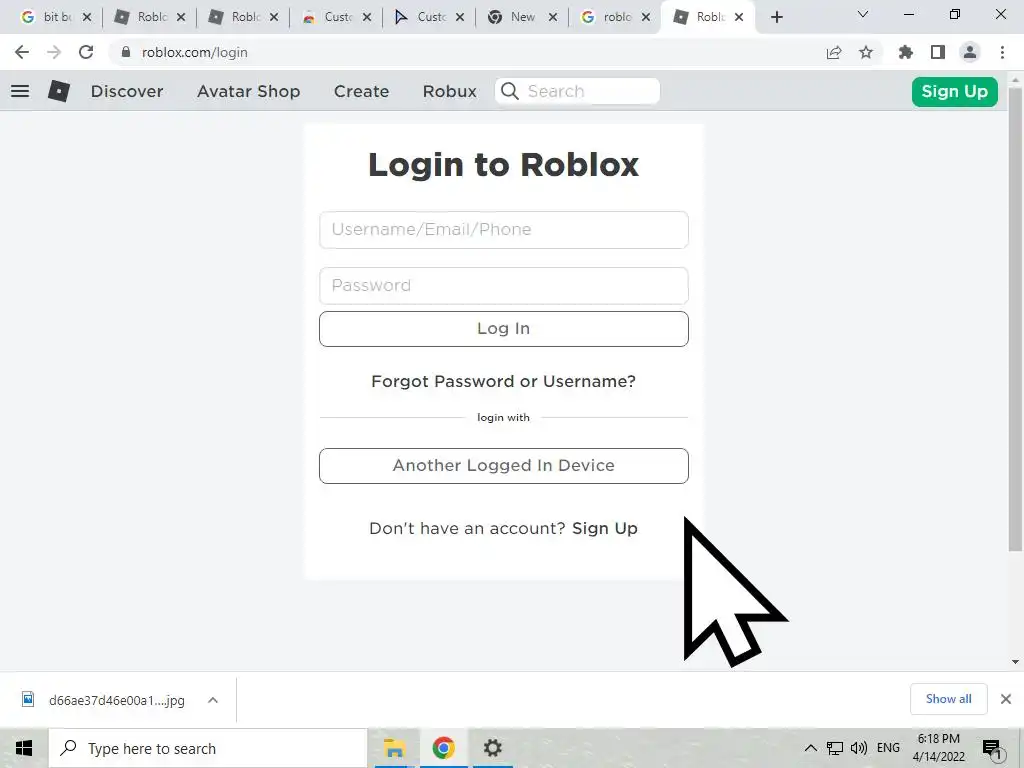Reload the page with the refresh icon
The width and height of the screenshot is (1024, 768).
click(86, 52)
